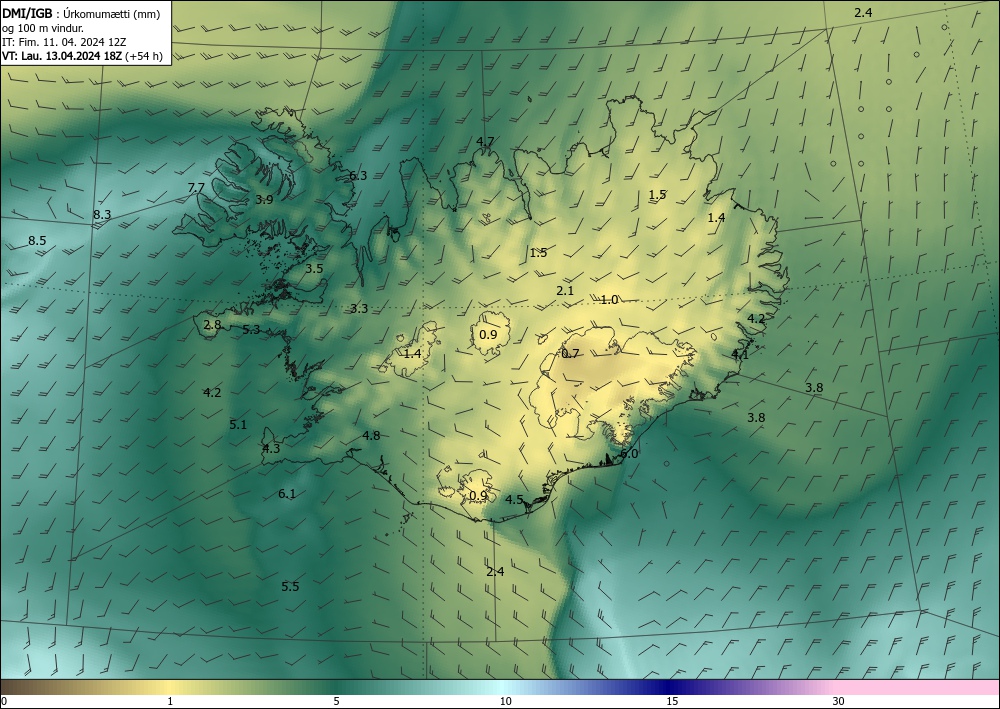The width and height of the screenshot is (1000, 709).
Task: Select the 4.3 precipitation value
Action: click(x=271, y=449)
